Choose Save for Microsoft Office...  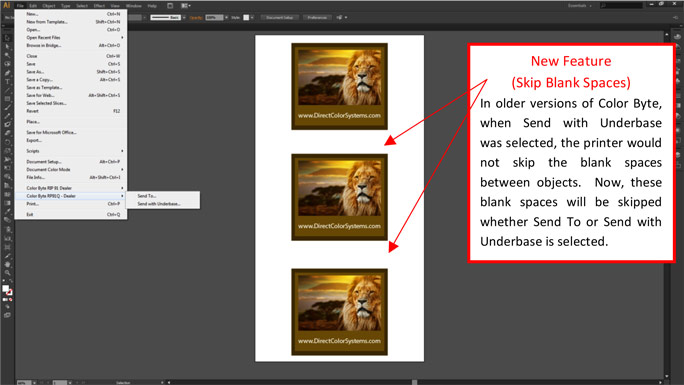coord(71,132)
